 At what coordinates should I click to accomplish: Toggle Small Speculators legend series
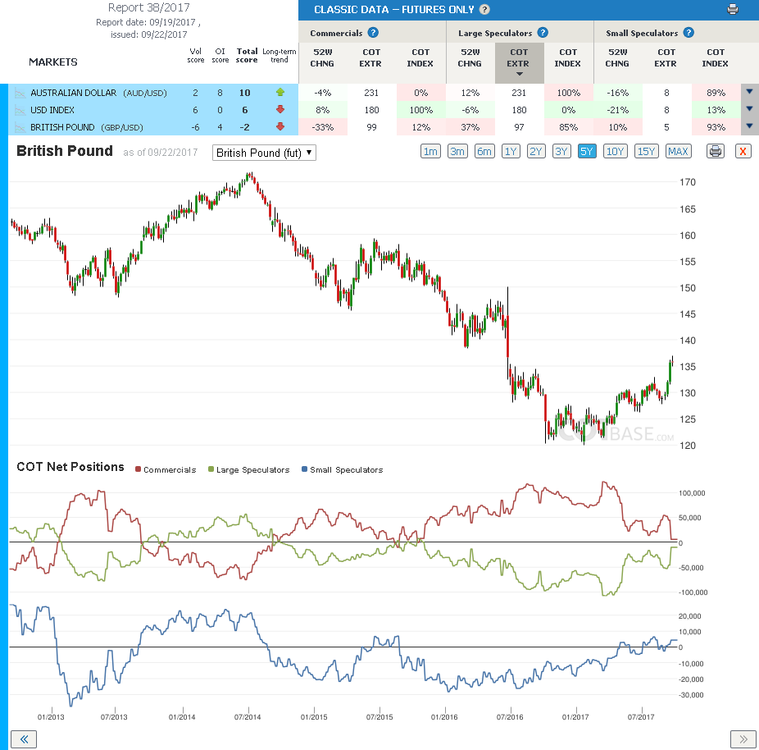coord(342,470)
